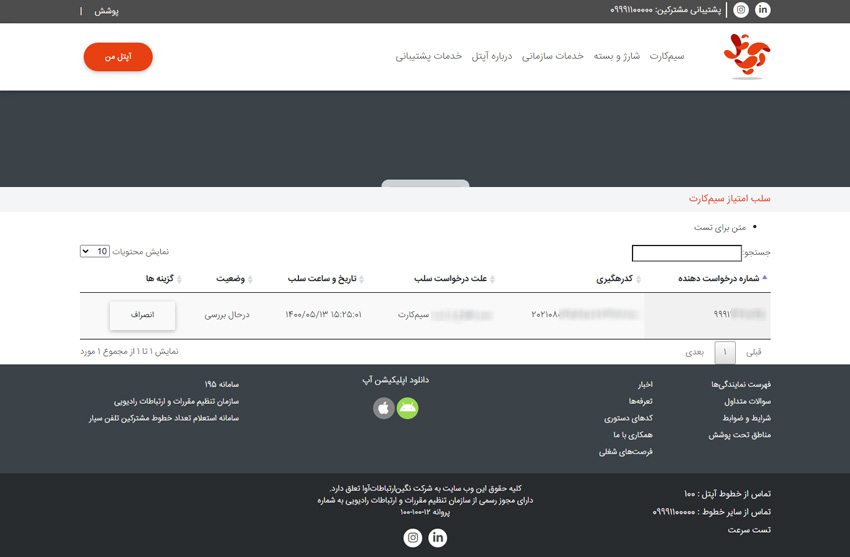Click the collapse handle below the dark banner
The width and height of the screenshot is (850, 557).
click(x=426, y=183)
